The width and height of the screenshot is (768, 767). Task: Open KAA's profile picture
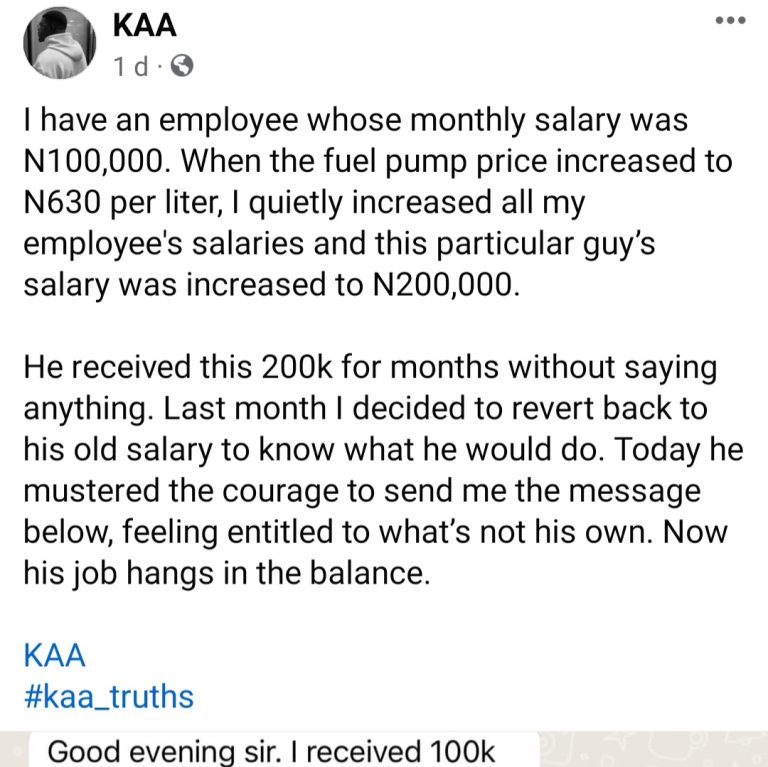pyautogui.click(x=63, y=43)
